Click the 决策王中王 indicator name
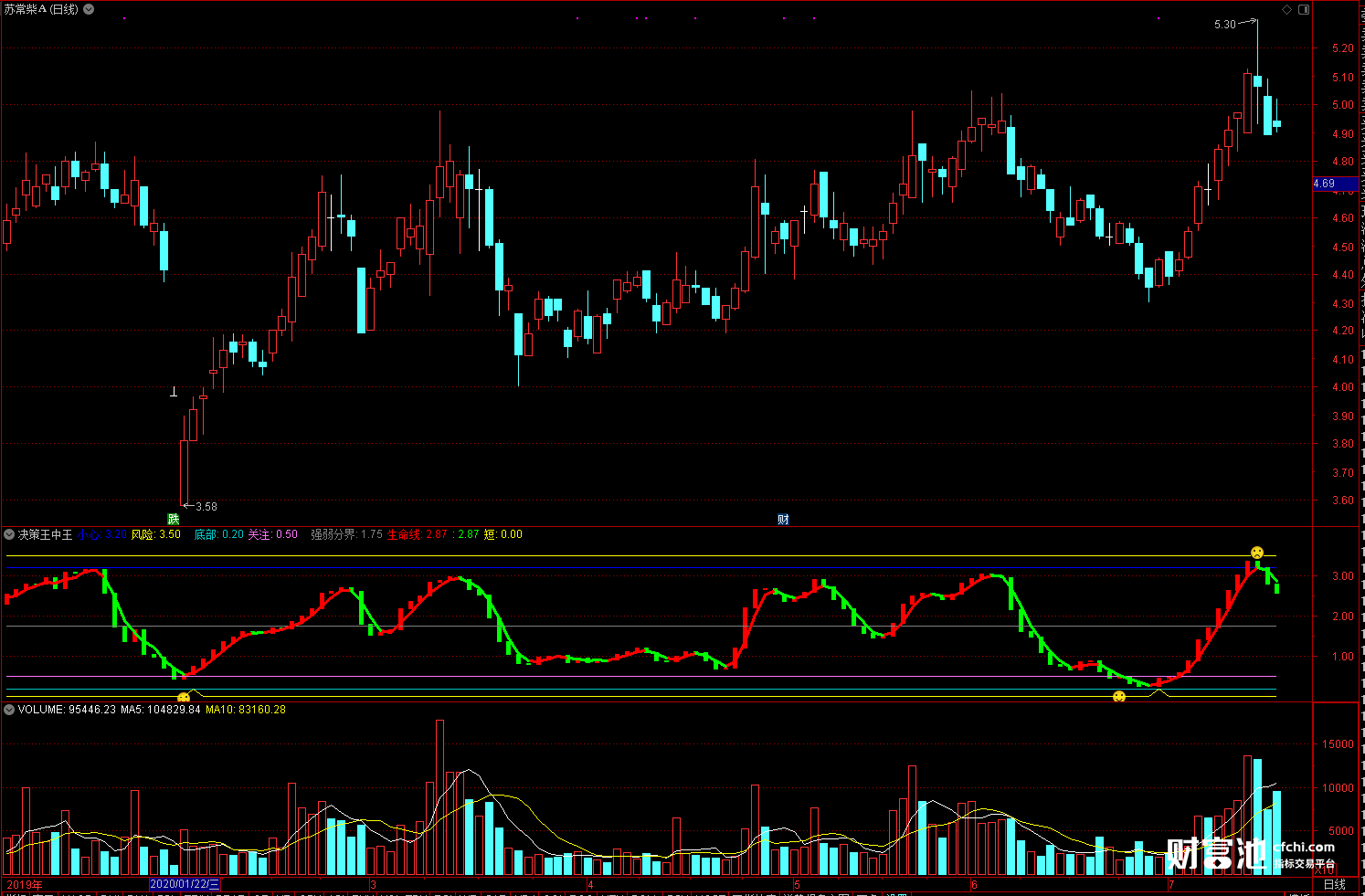This screenshot has width=1365, height=896. (45, 534)
